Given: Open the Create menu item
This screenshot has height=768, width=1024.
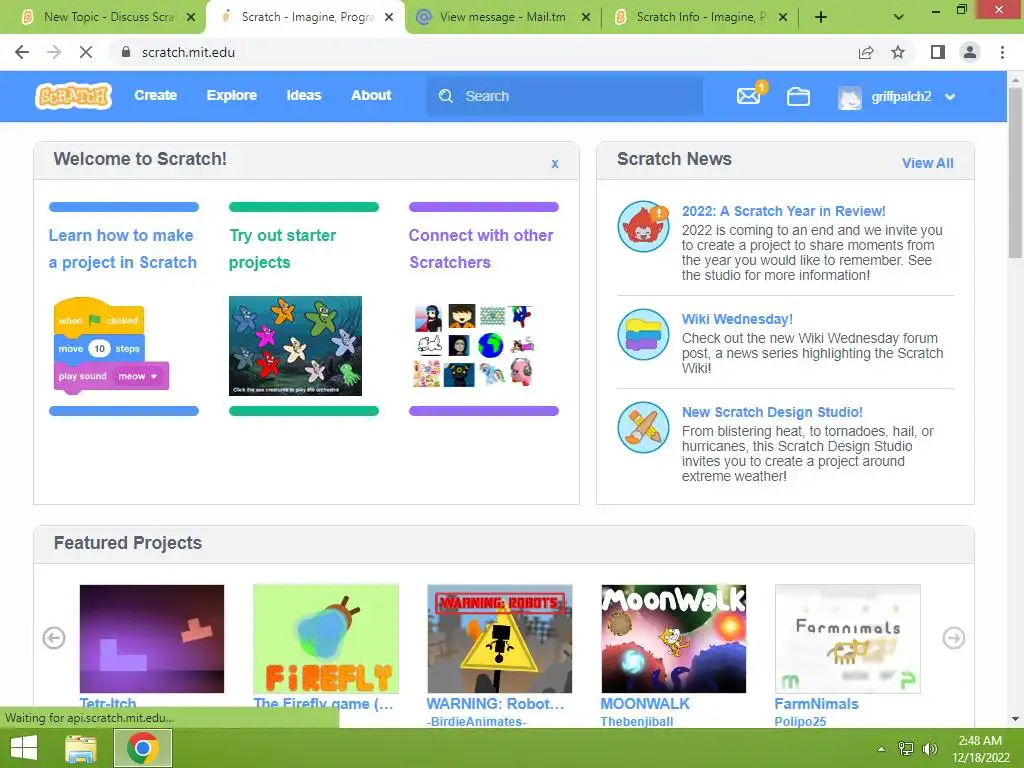Looking at the screenshot, I should tap(155, 95).
